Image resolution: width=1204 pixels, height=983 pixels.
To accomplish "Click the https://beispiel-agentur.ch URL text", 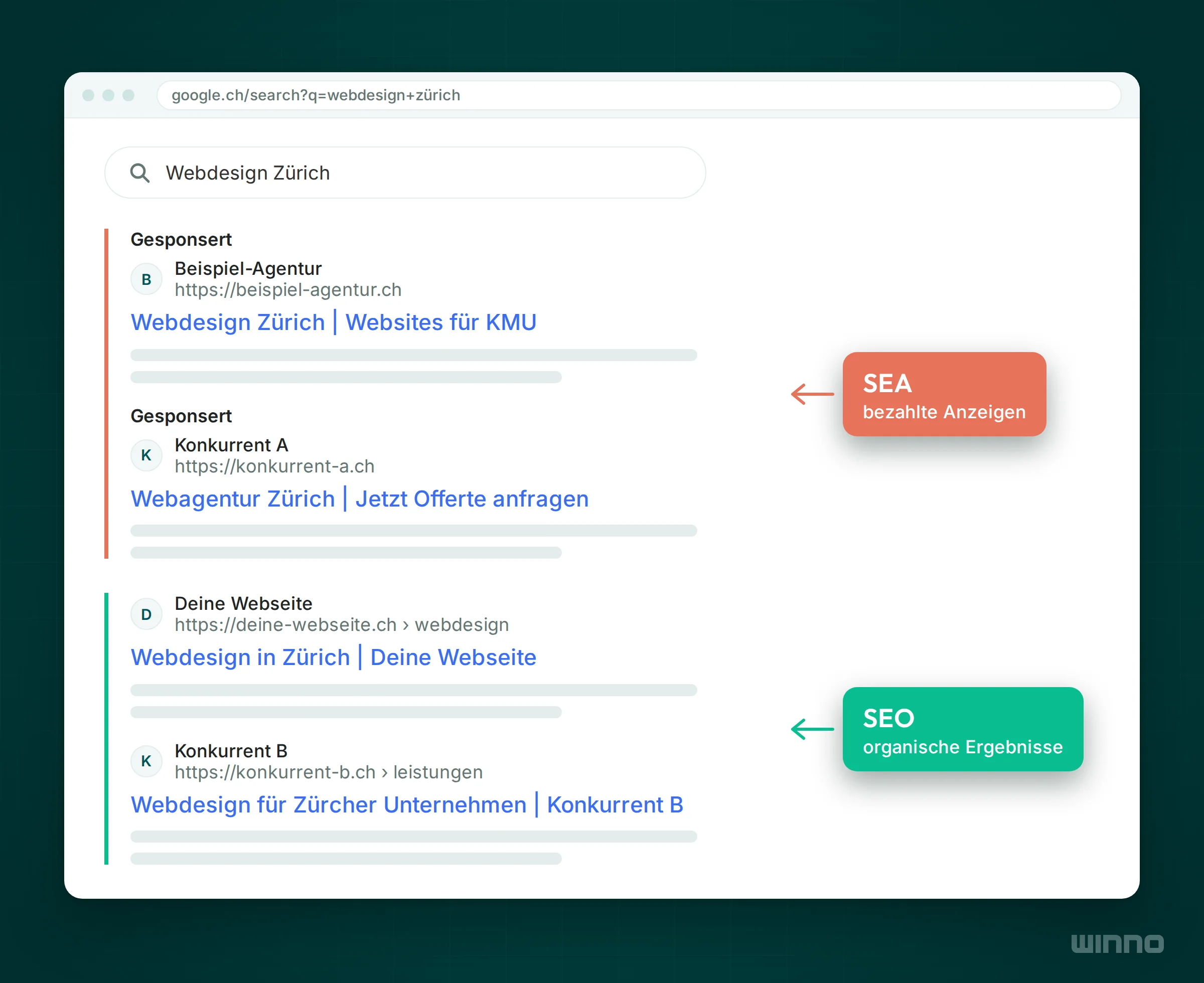I will tap(288, 290).
